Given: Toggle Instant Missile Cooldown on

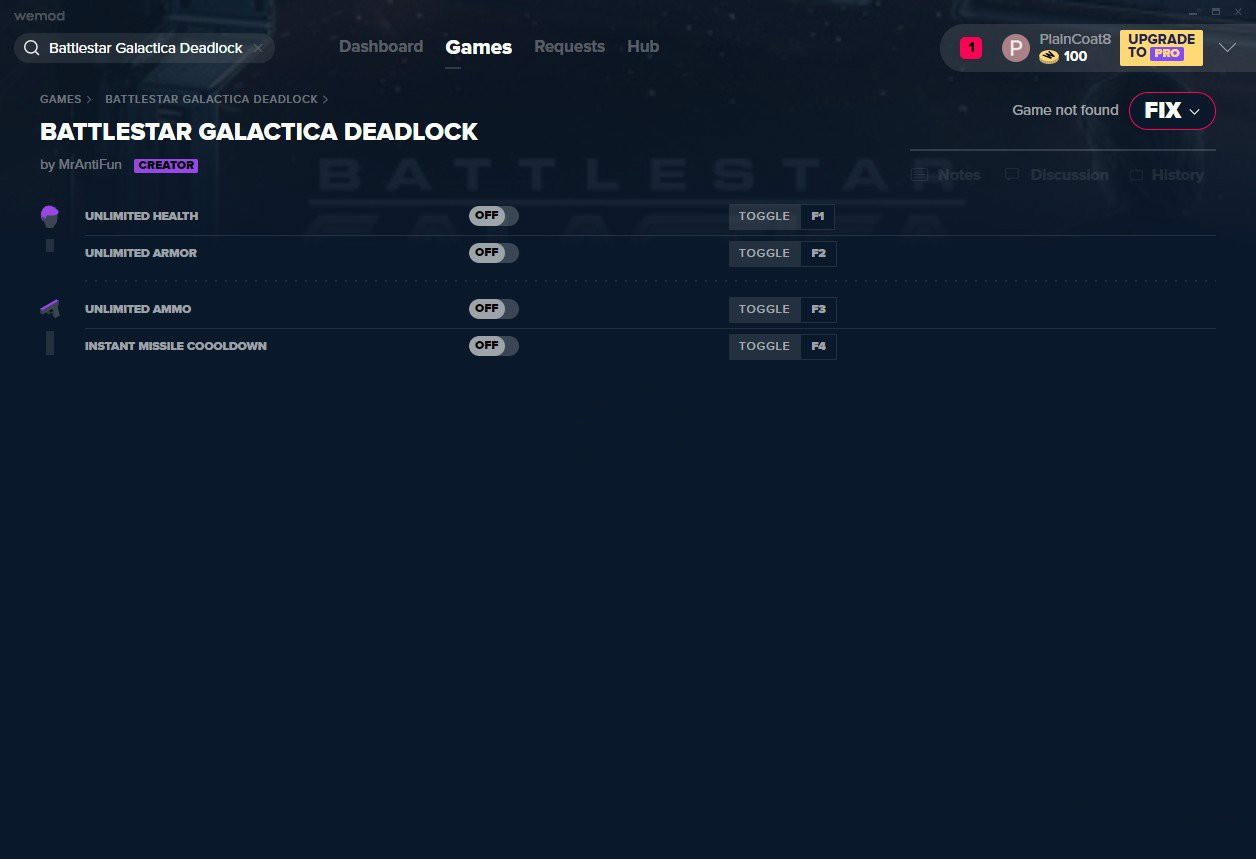Looking at the screenshot, I should click(494, 346).
